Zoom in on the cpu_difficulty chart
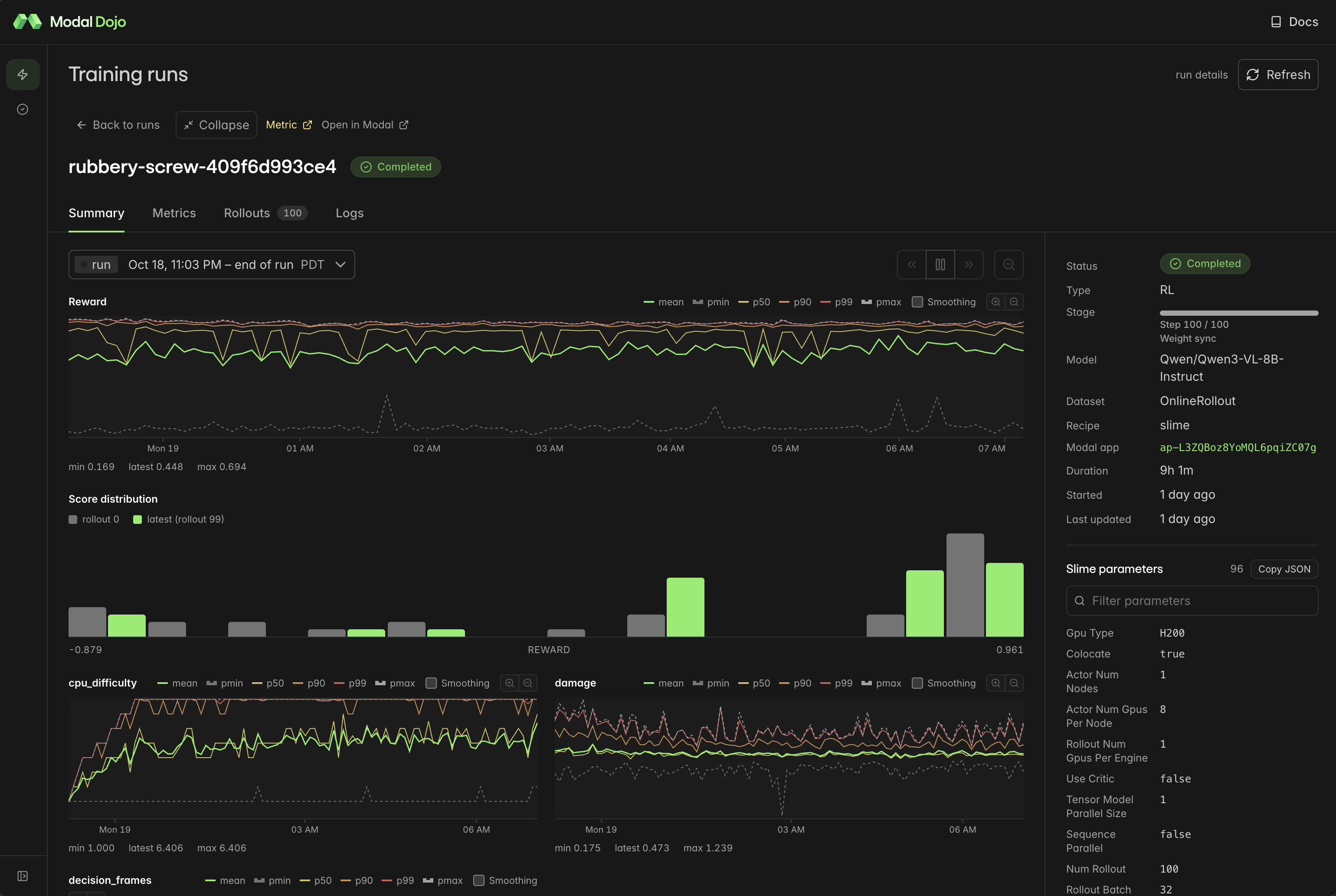This screenshot has width=1336, height=896. click(x=510, y=683)
